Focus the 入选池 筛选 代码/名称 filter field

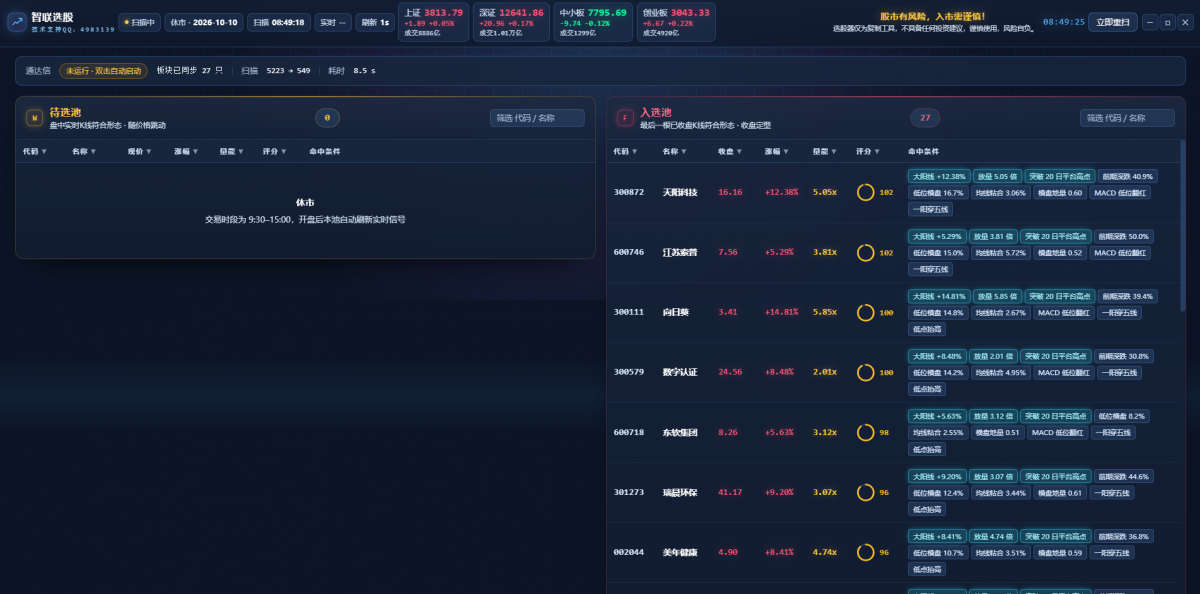pos(1127,118)
